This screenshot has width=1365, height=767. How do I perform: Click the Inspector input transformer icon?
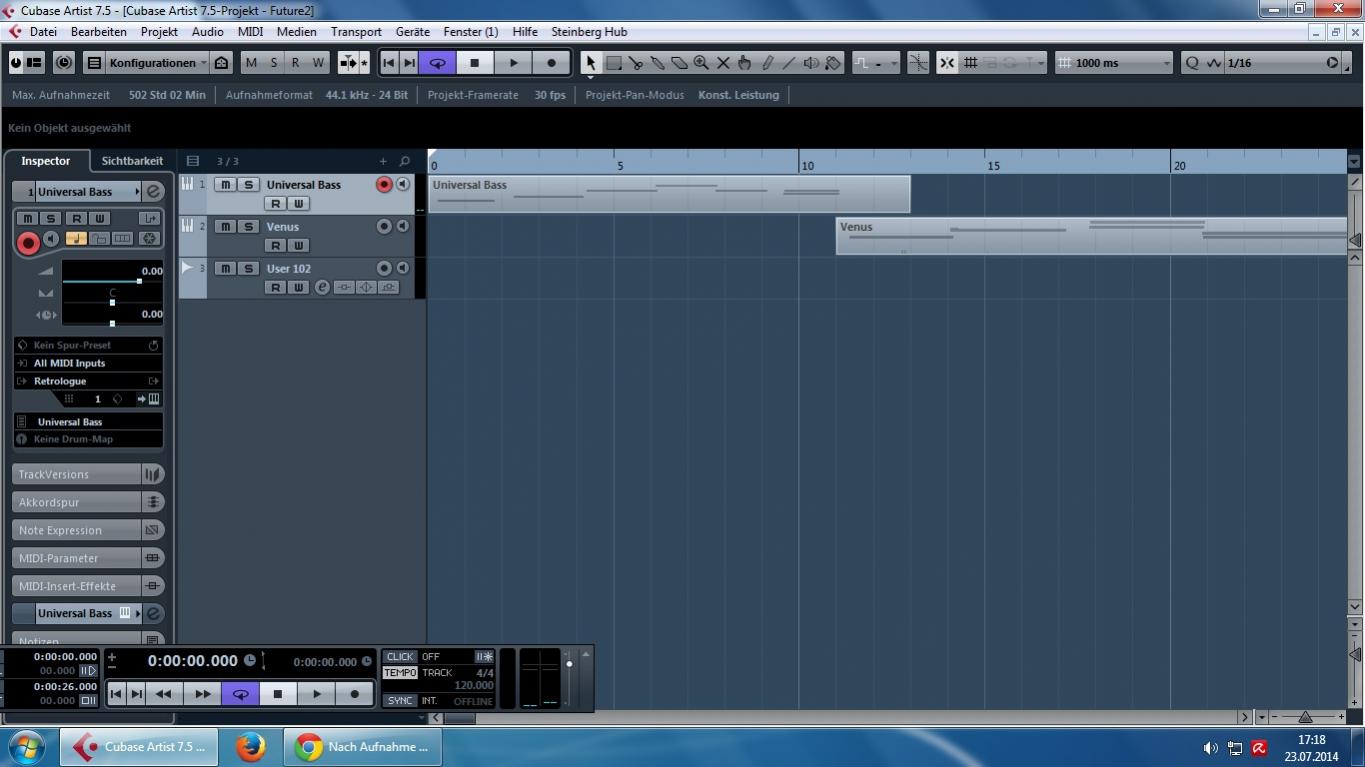point(151,218)
